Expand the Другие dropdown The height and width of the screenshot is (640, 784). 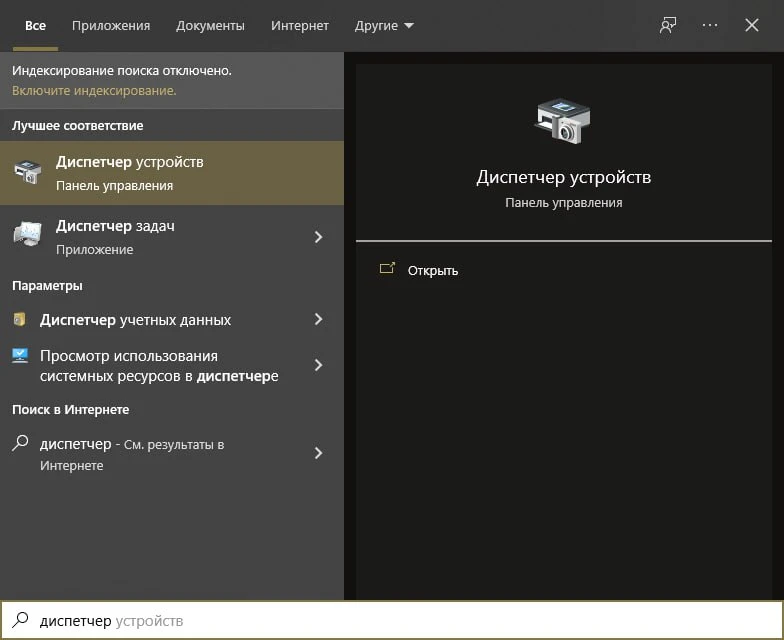384,26
